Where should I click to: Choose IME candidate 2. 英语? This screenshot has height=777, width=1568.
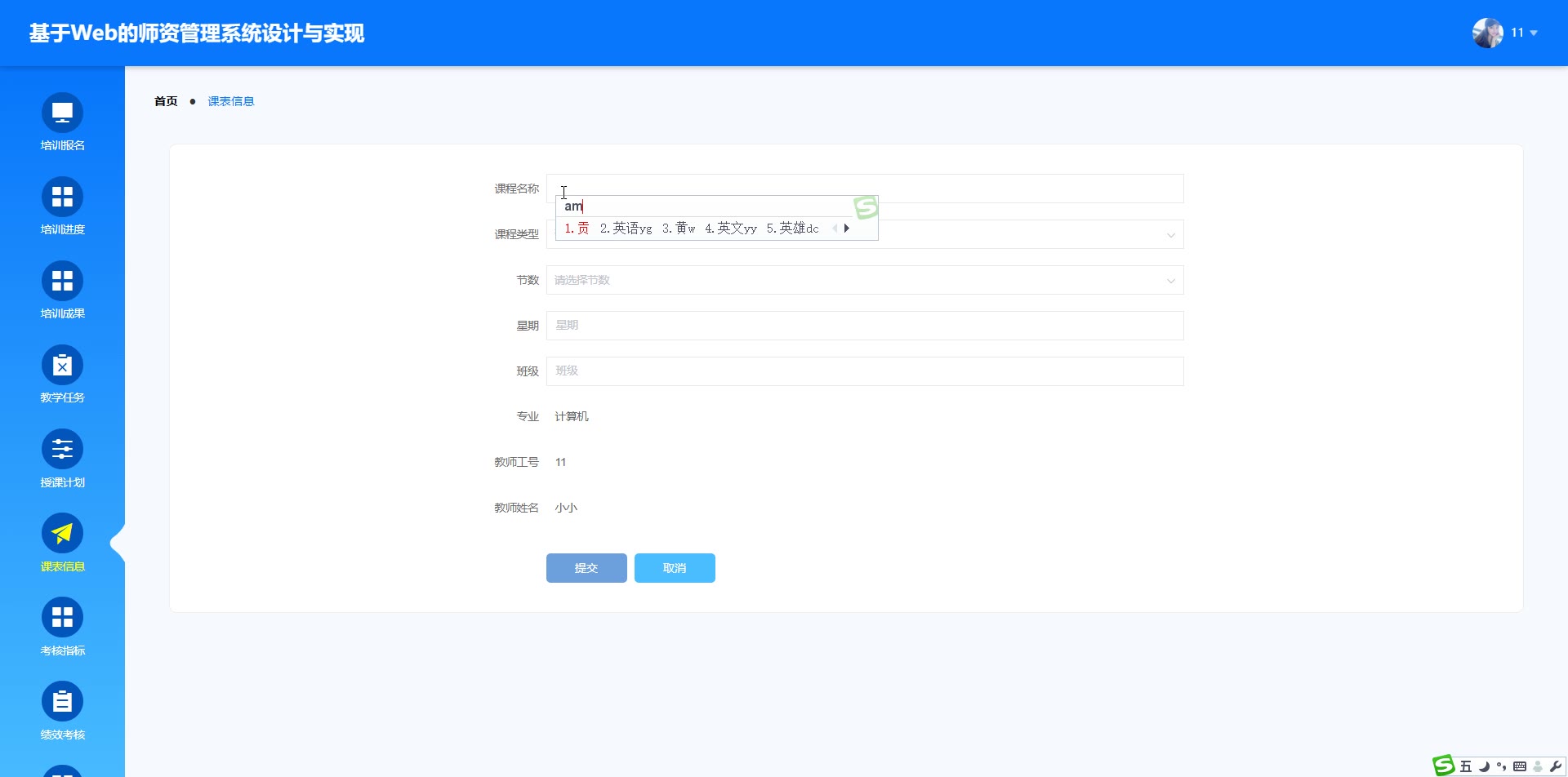coord(626,229)
